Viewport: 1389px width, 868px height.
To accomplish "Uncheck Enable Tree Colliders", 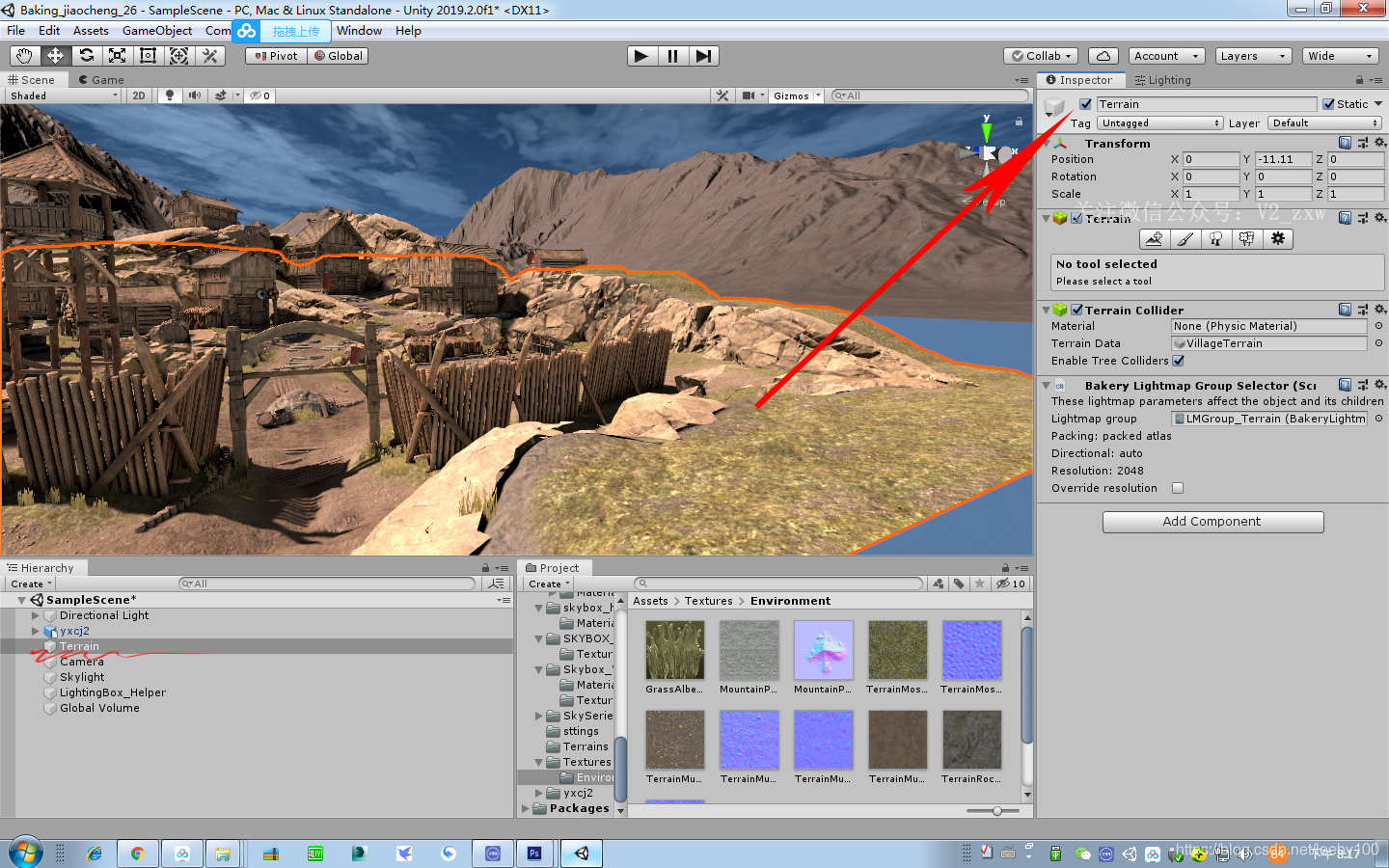I will tap(1178, 361).
